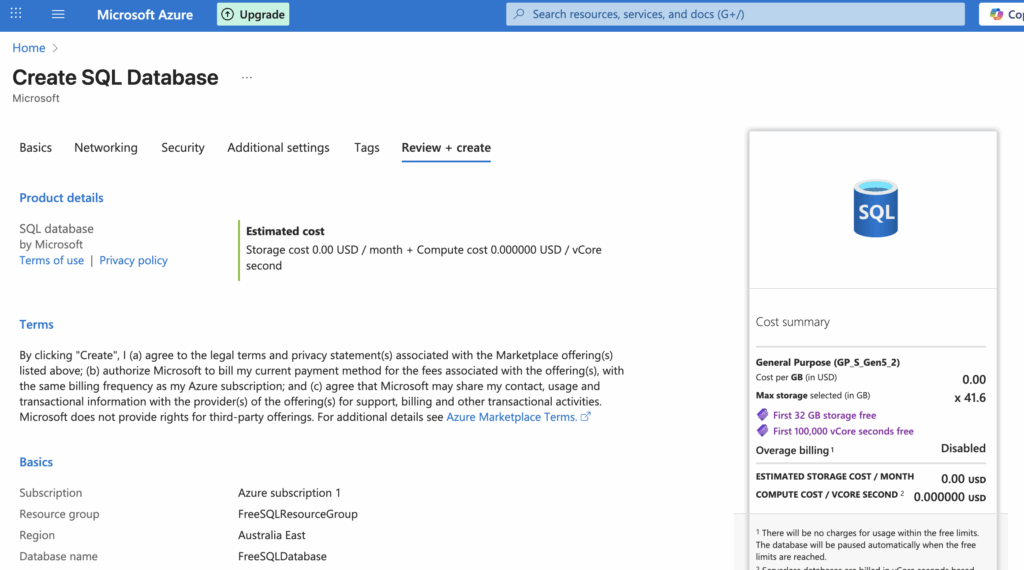Viewport: 1024px width, 570px height.
Task: Open the ellipsis menu next to Create SQL Database
Action: click(246, 77)
